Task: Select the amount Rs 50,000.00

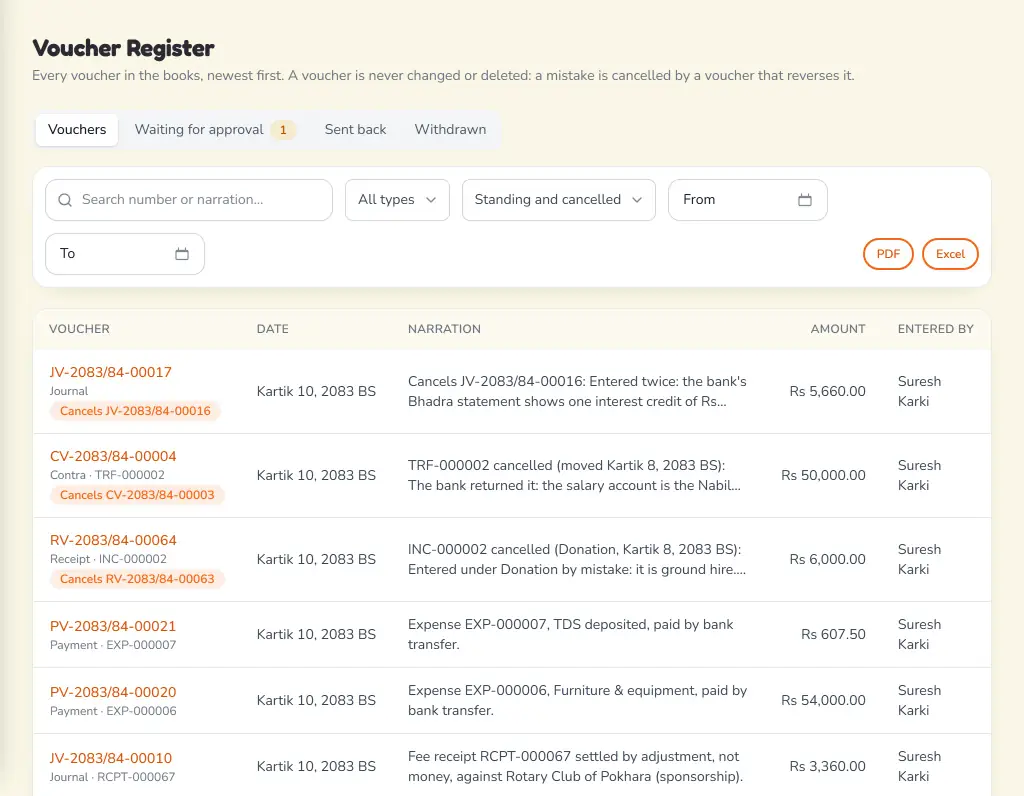Action: point(823,475)
